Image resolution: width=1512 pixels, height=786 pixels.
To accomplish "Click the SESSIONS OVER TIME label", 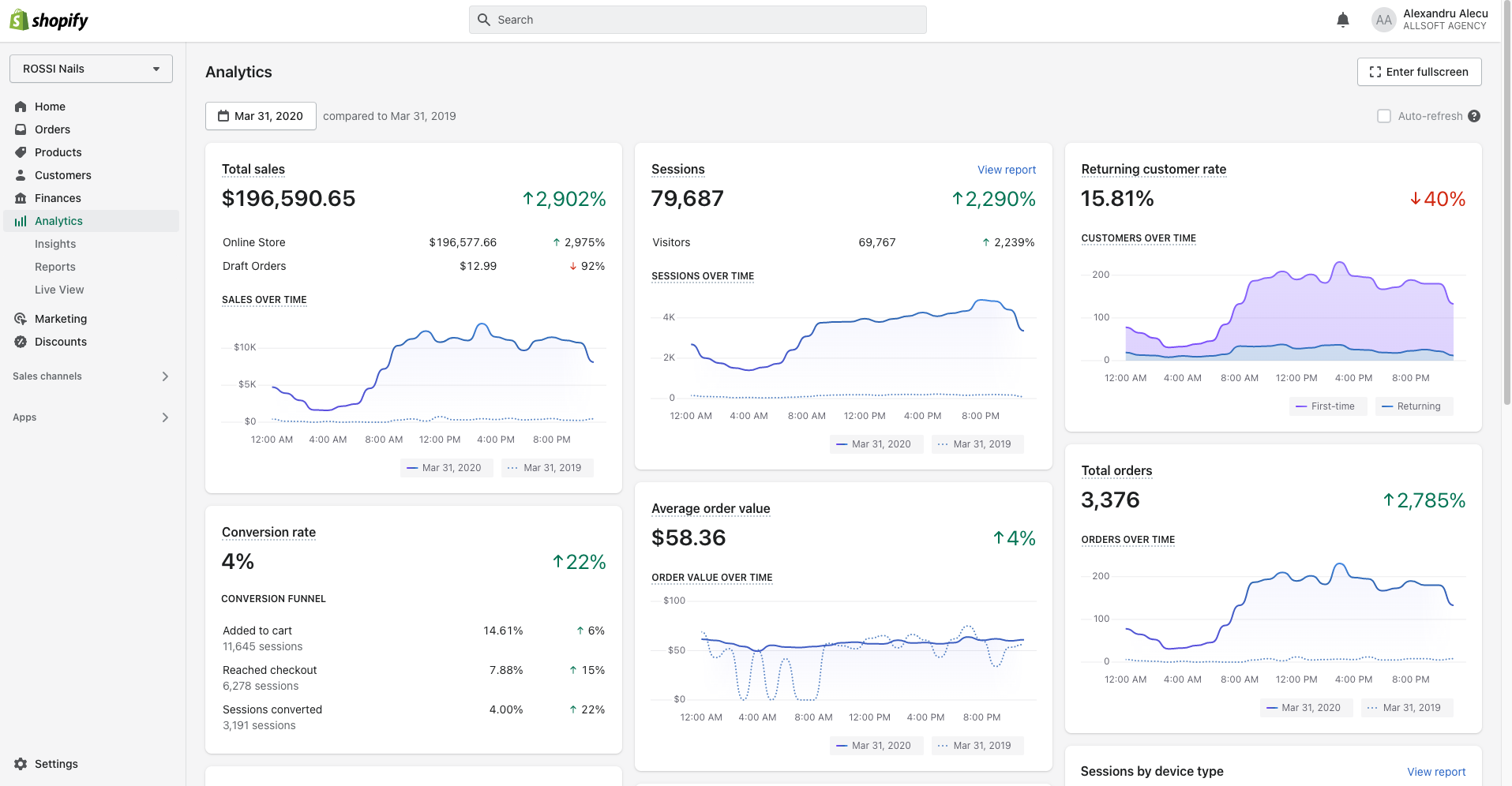I will pyautogui.click(x=703, y=276).
